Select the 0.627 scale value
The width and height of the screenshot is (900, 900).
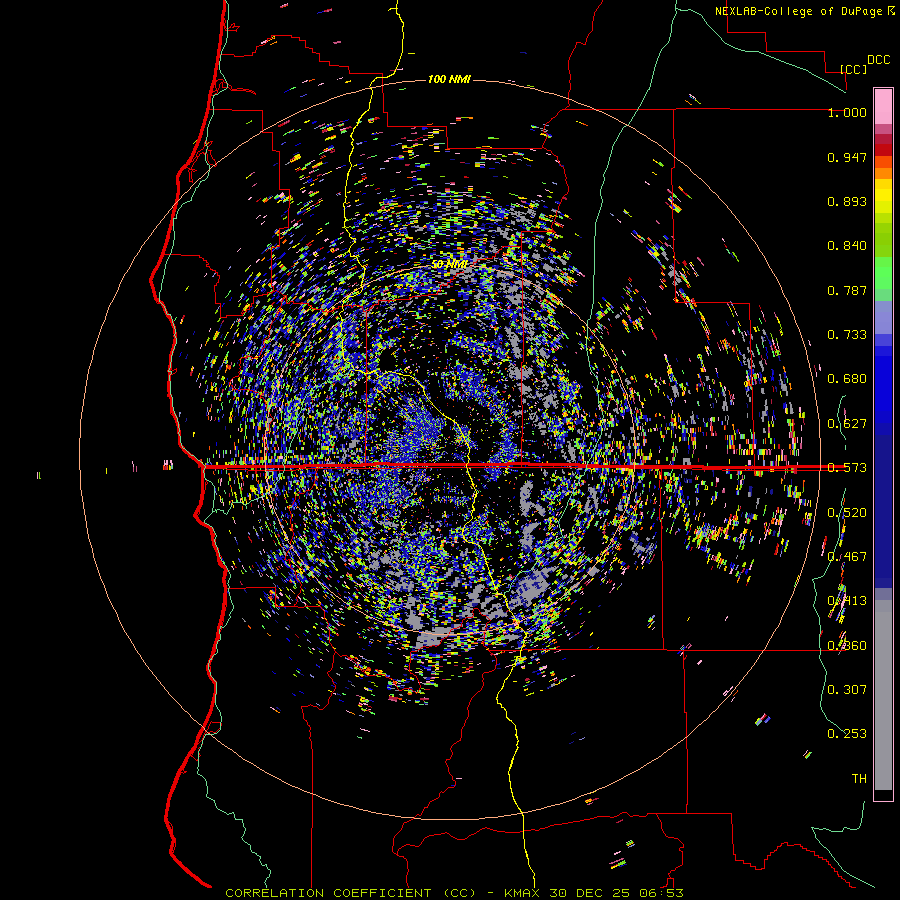(847, 424)
